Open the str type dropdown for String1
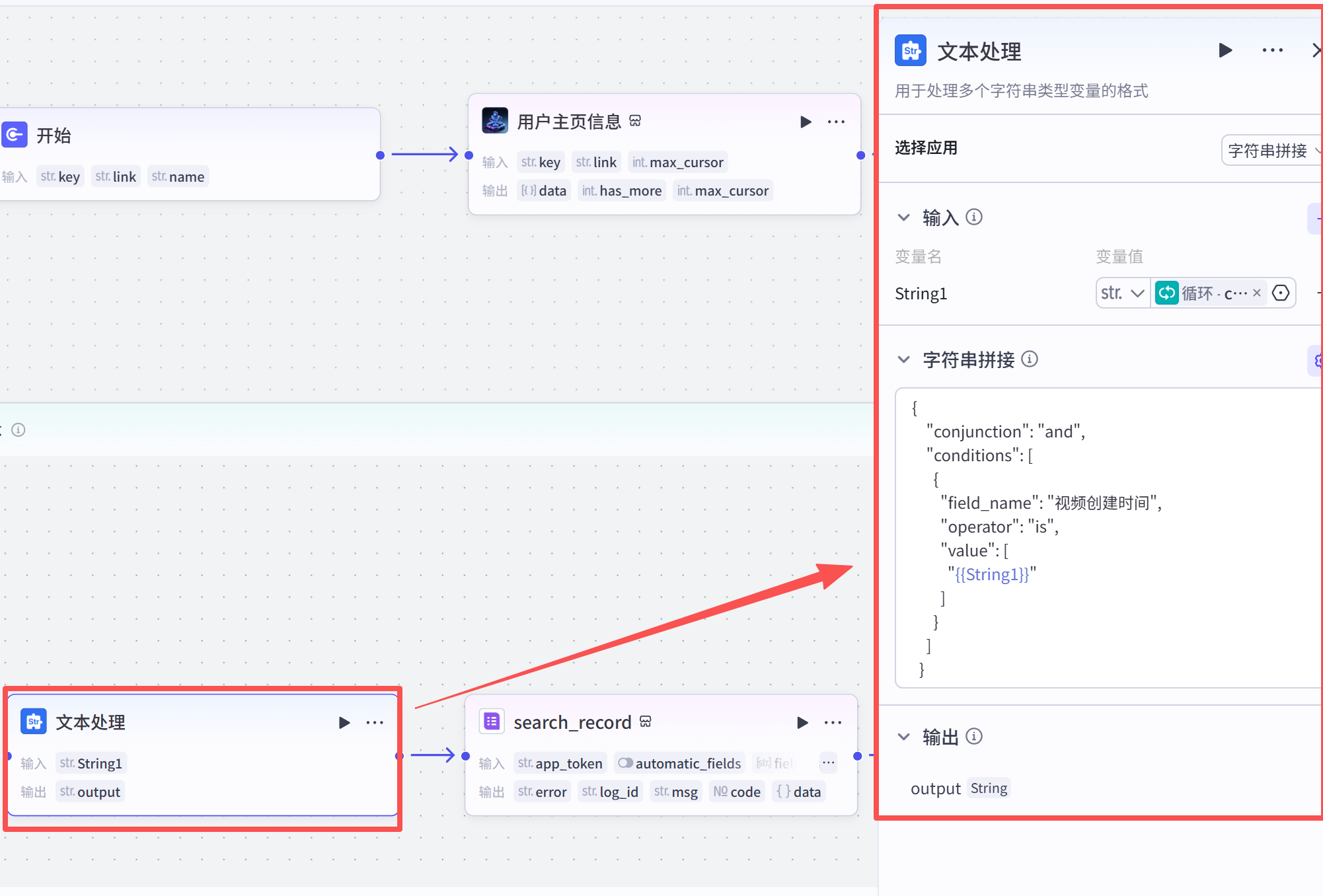 [x=1123, y=293]
